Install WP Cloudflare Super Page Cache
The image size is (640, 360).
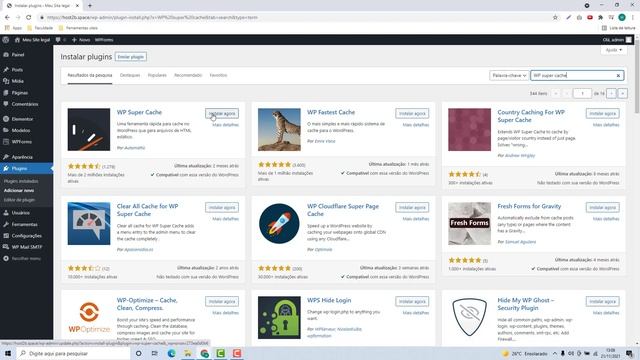pos(412,207)
